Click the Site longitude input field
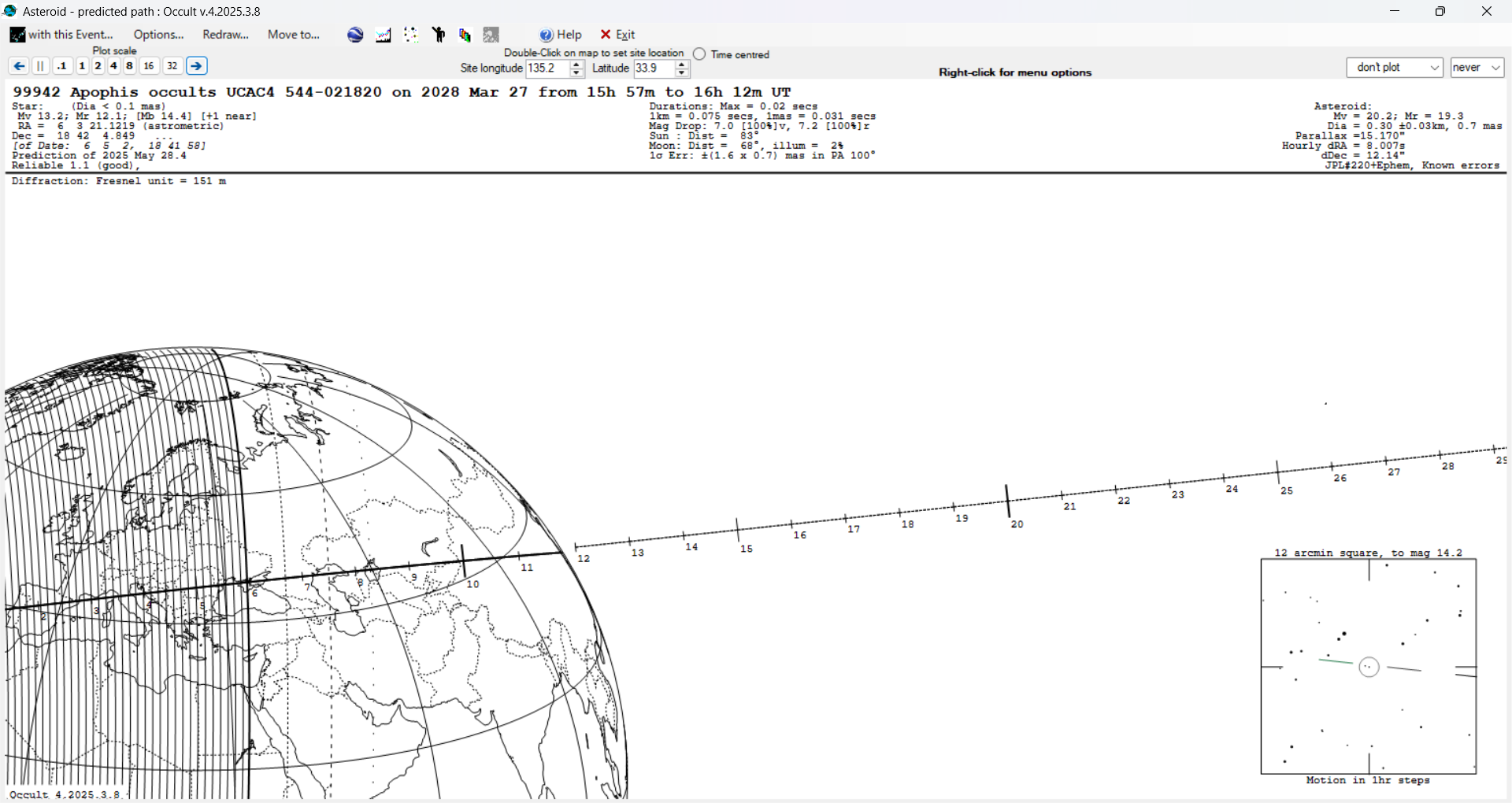 click(547, 68)
